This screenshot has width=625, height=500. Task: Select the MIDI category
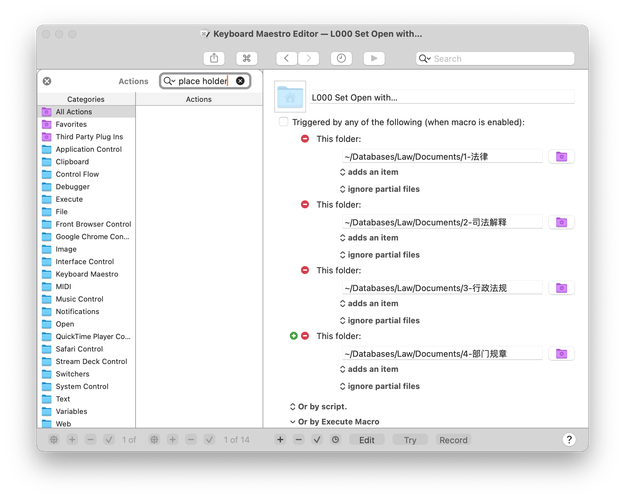click(x=86, y=287)
